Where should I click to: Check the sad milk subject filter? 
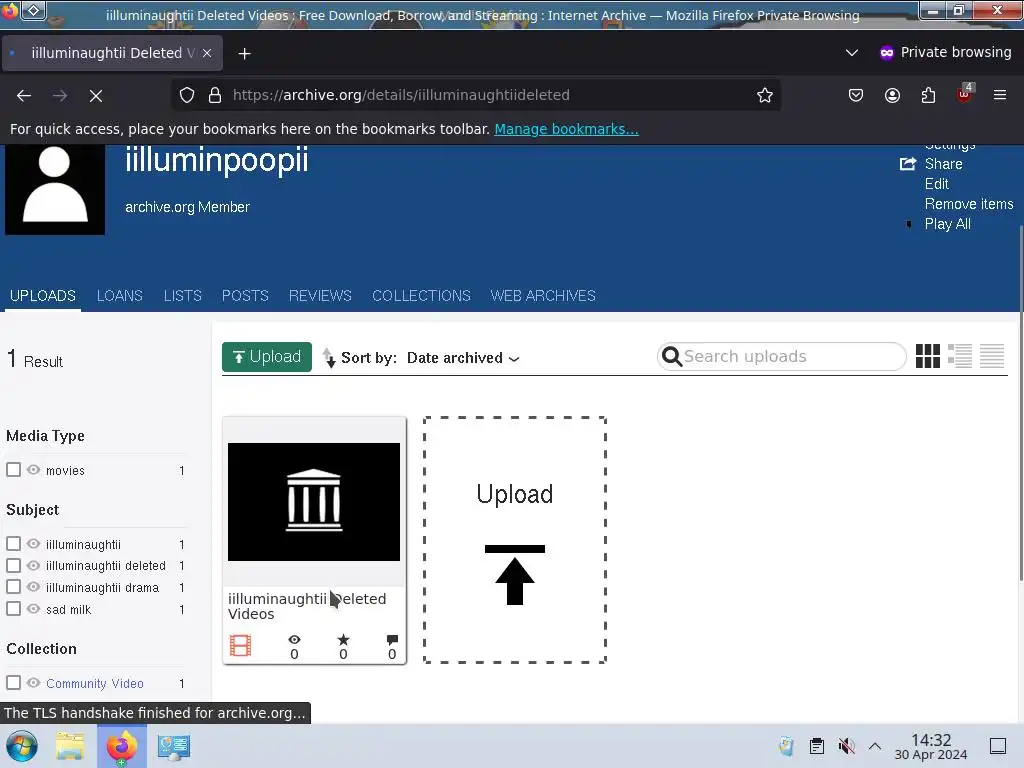coord(13,608)
